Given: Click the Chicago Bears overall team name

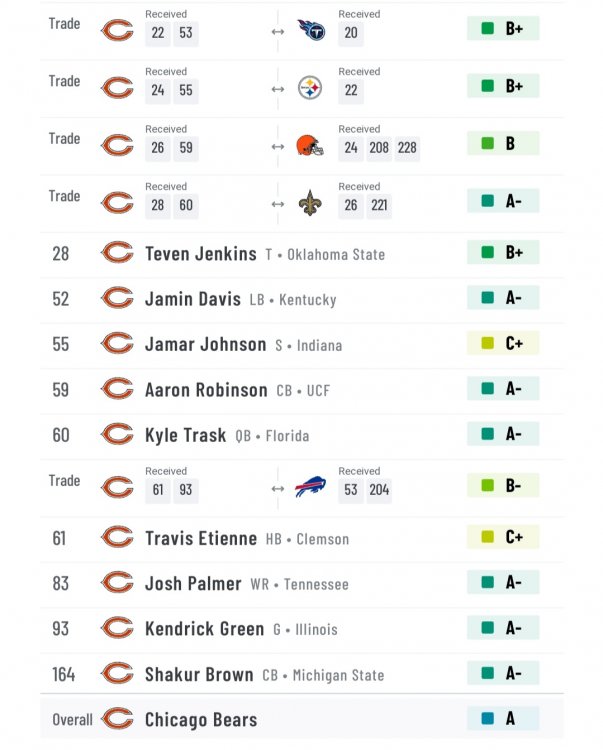Looking at the screenshot, I should [201, 720].
